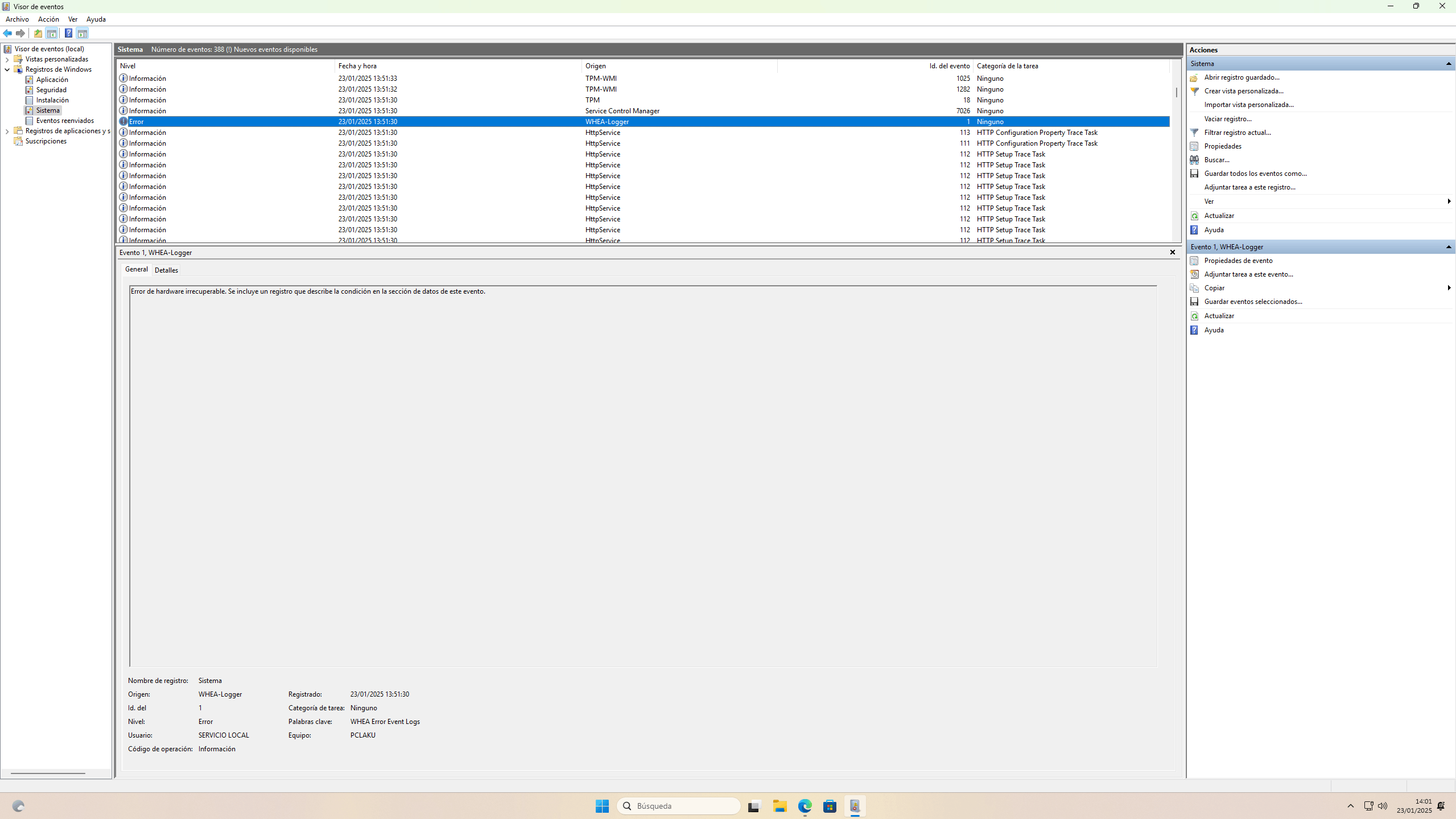This screenshot has width=1456, height=819.
Task: Open the Copiar submenu arrow
Action: pos(1449,288)
